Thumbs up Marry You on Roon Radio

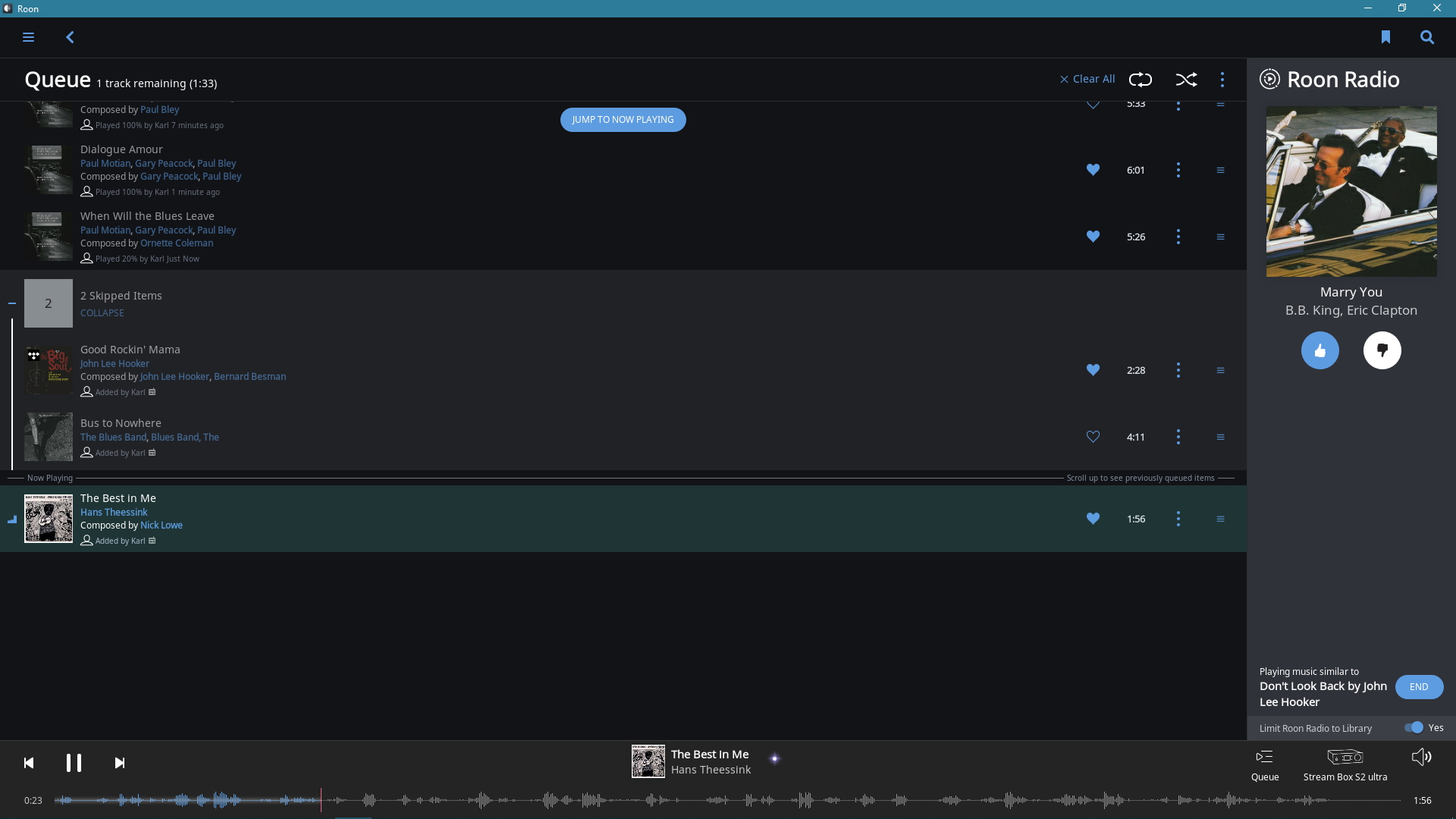pyautogui.click(x=1320, y=350)
